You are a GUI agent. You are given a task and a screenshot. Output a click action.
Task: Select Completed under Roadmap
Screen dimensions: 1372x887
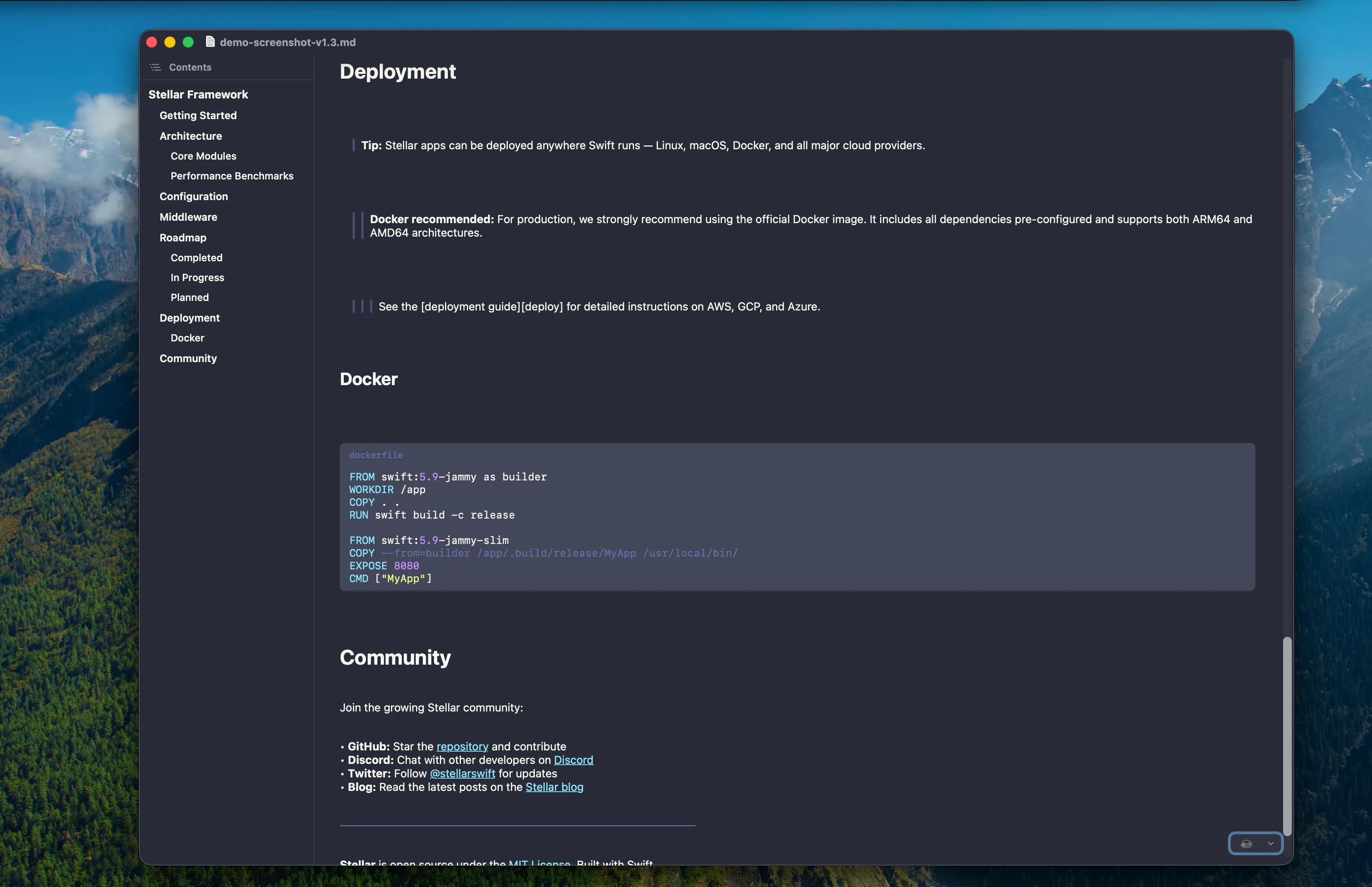tap(197, 257)
